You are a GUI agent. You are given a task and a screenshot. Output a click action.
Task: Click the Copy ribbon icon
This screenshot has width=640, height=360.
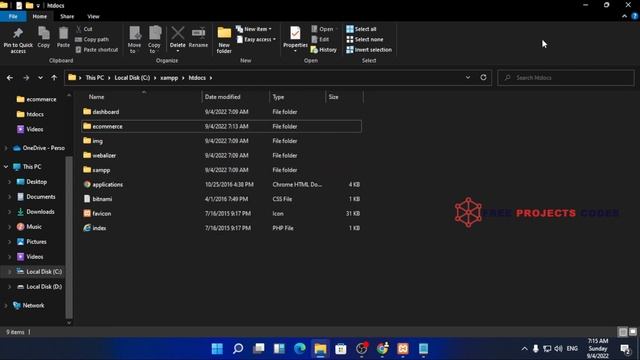tap(44, 38)
